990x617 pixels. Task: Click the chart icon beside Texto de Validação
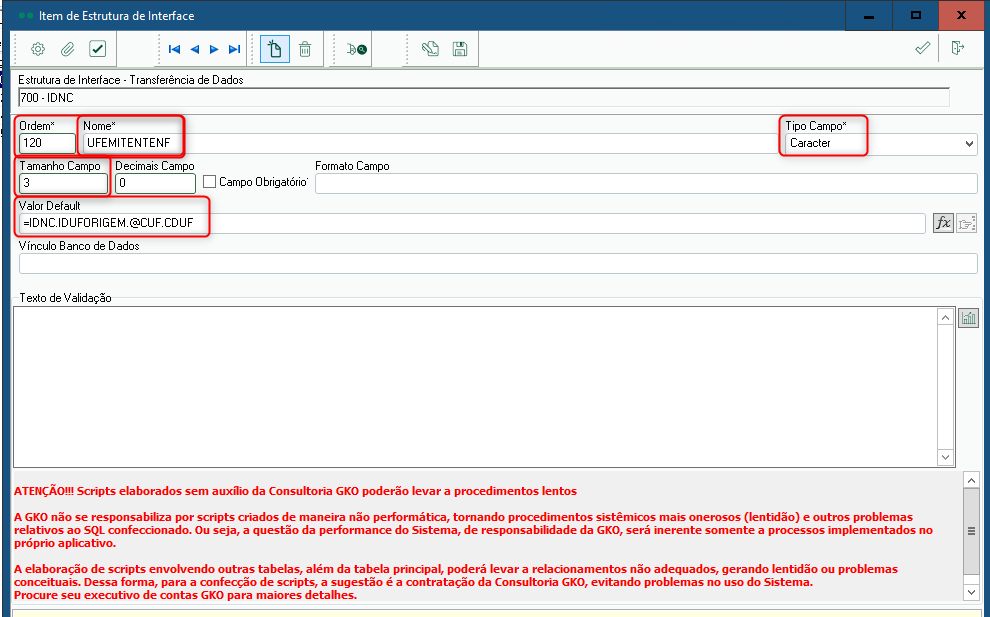[x=968, y=318]
